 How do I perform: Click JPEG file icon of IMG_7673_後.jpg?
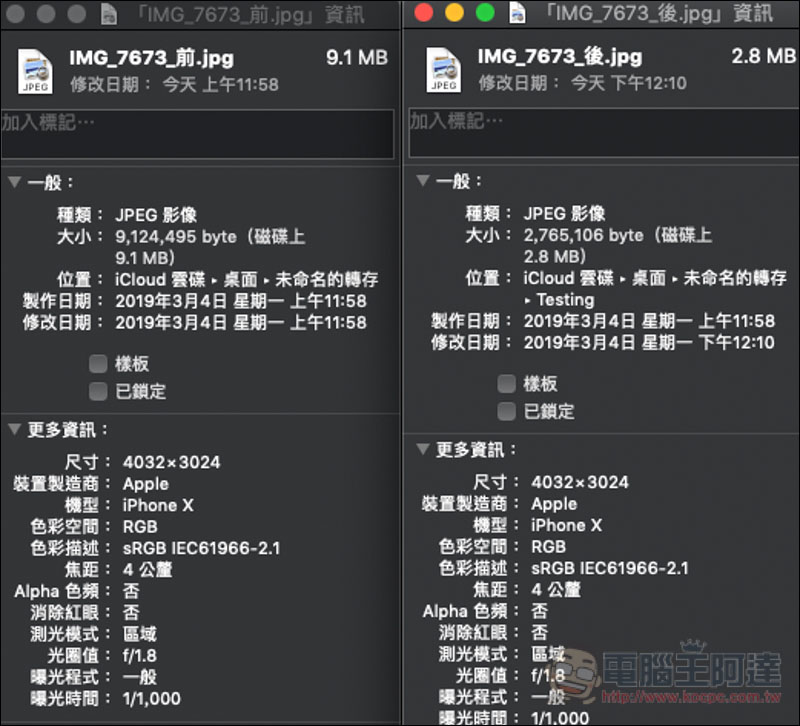pos(443,70)
